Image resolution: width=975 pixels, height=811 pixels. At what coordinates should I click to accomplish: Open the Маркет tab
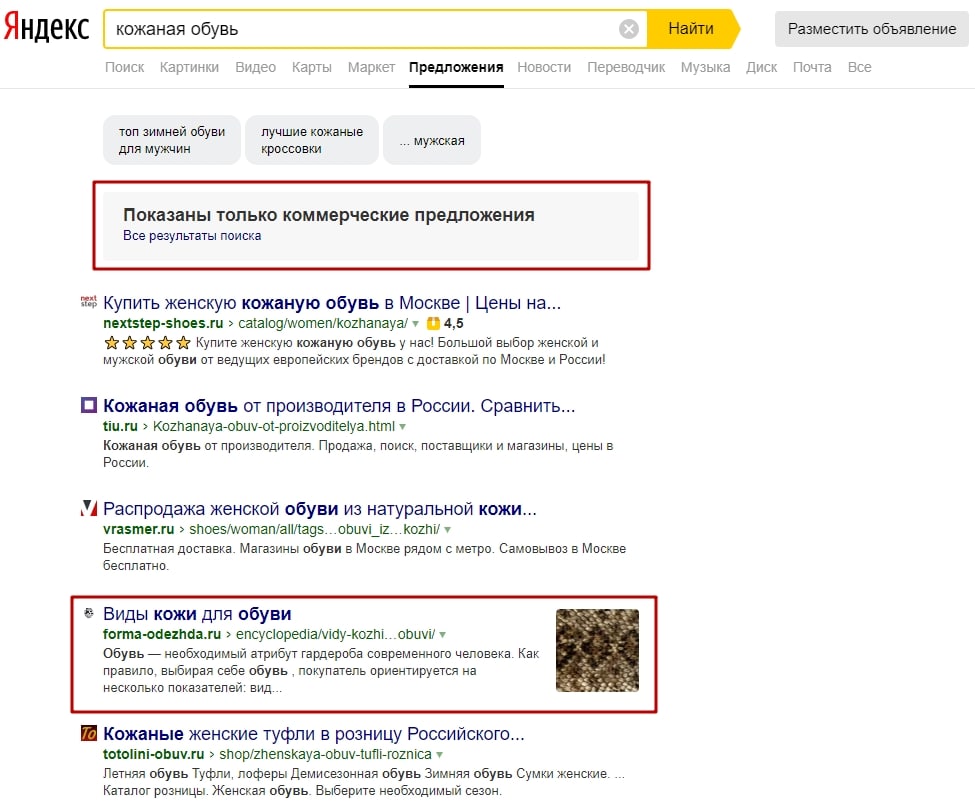click(x=371, y=67)
